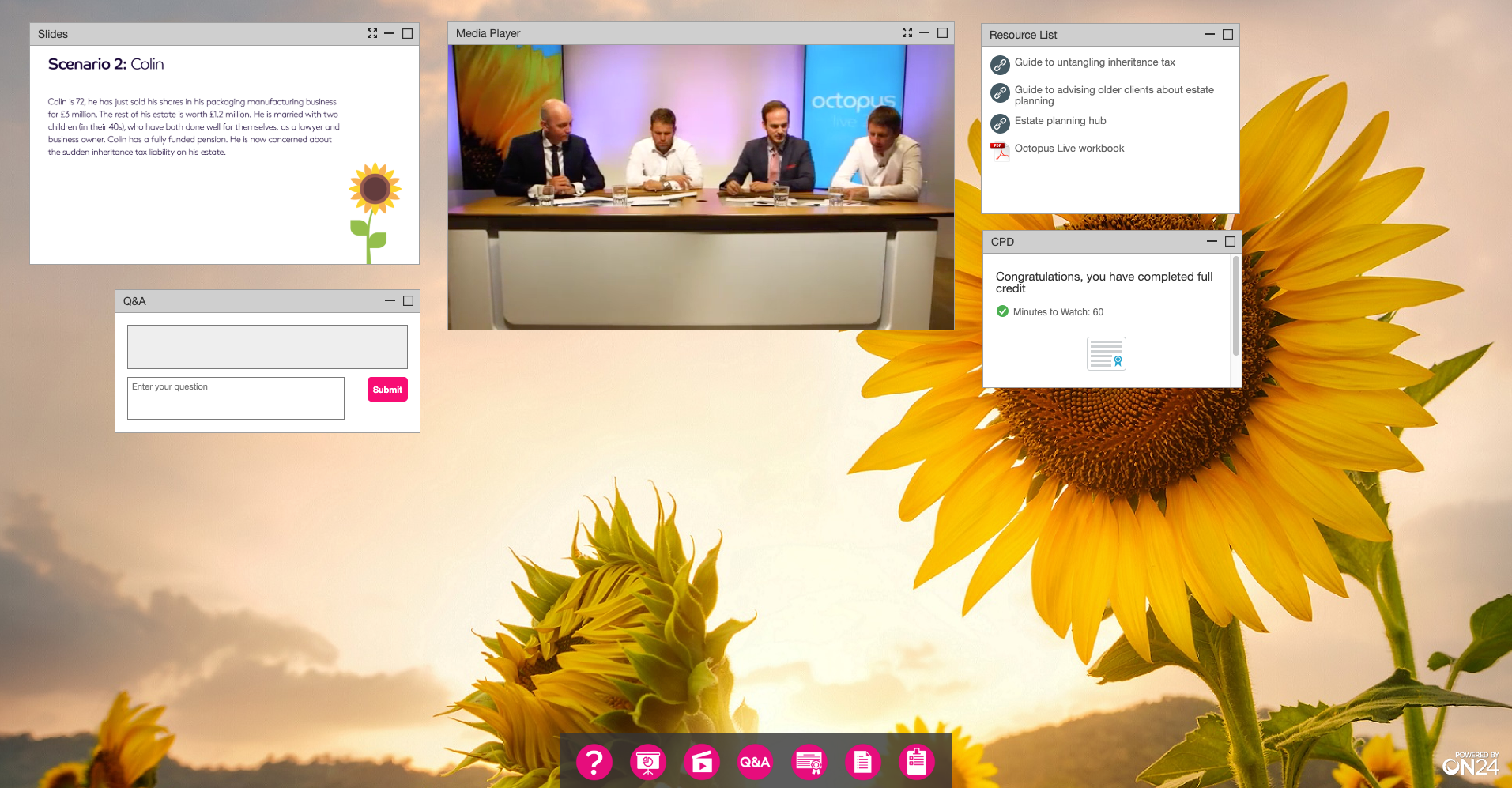Open the Estate planning hub resource
Screen dimensions: 1512x788
pyautogui.click(x=1060, y=121)
